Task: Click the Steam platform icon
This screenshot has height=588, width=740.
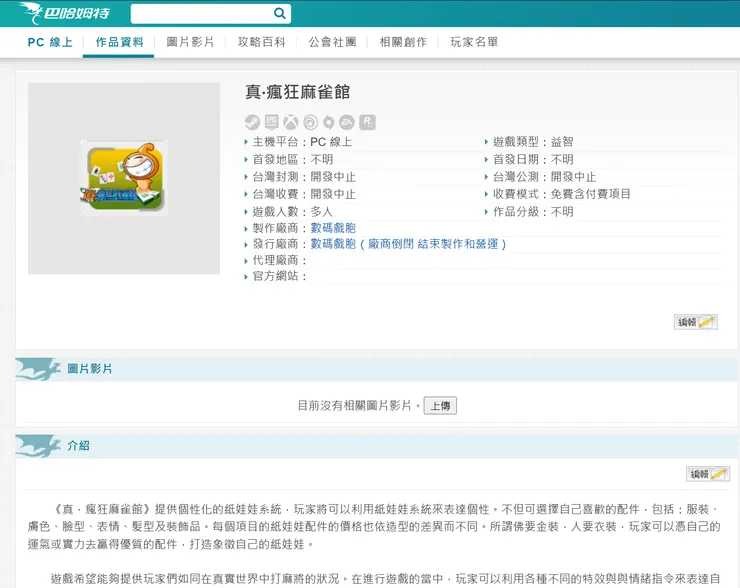Action: 252,122
